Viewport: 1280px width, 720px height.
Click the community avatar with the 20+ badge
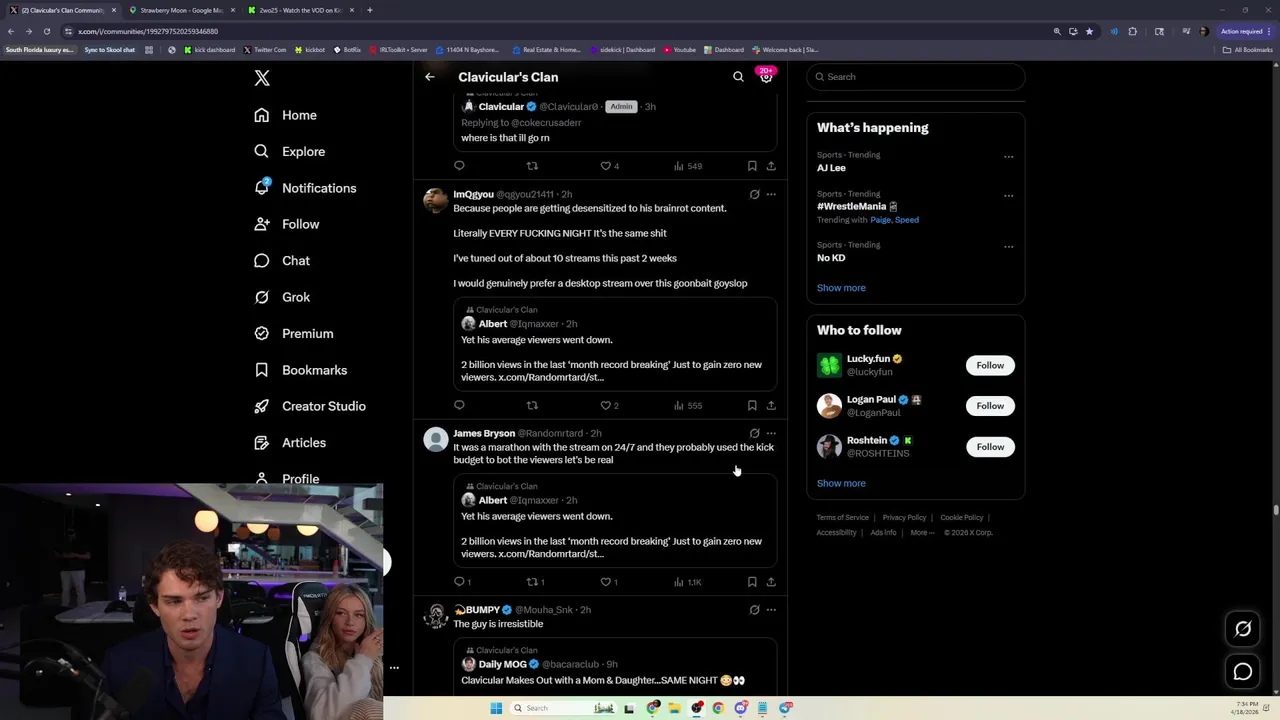click(766, 76)
